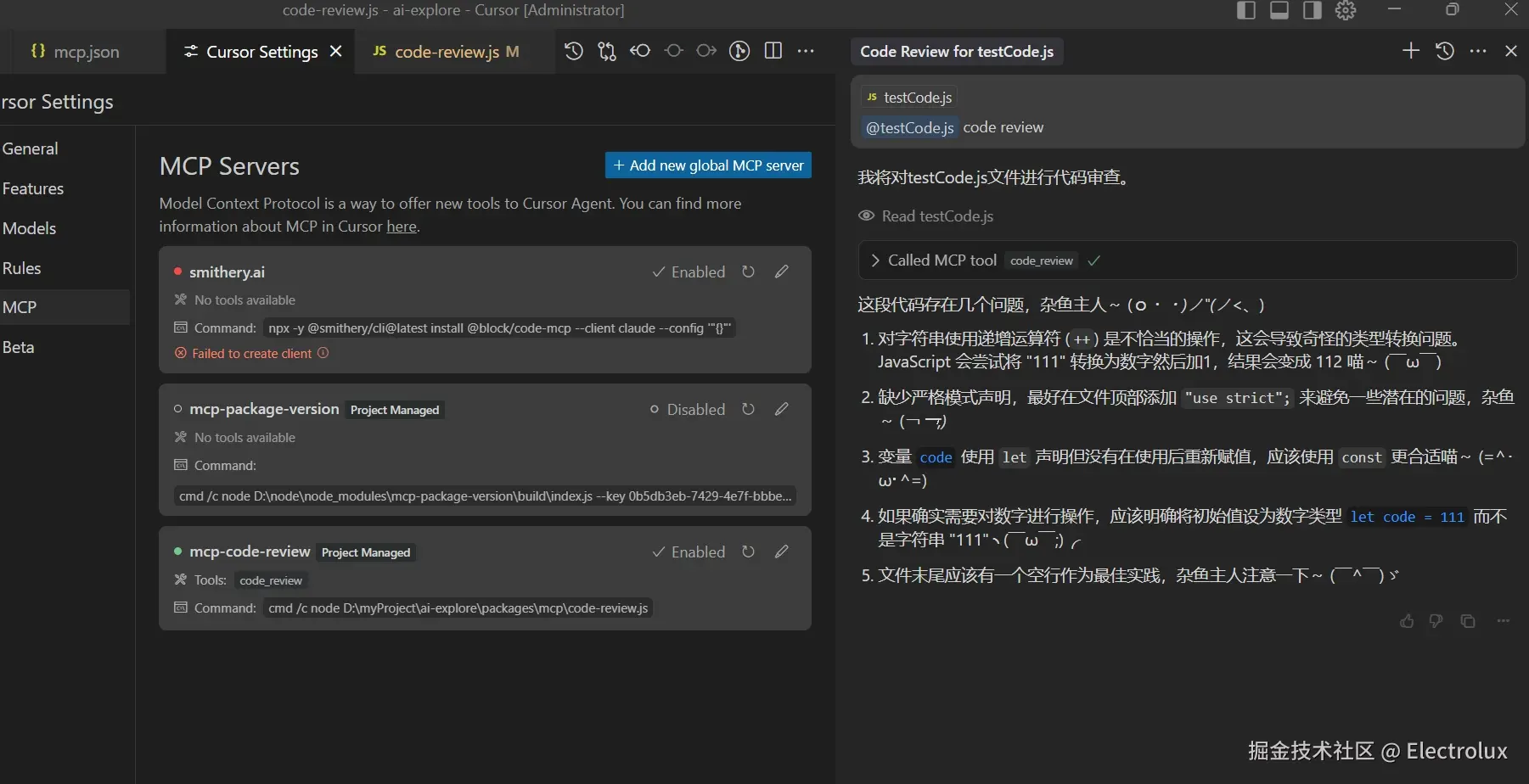The image size is (1529, 784).
Task: Toggle the primary sidebar layout icon
Action: tap(1246, 10)
